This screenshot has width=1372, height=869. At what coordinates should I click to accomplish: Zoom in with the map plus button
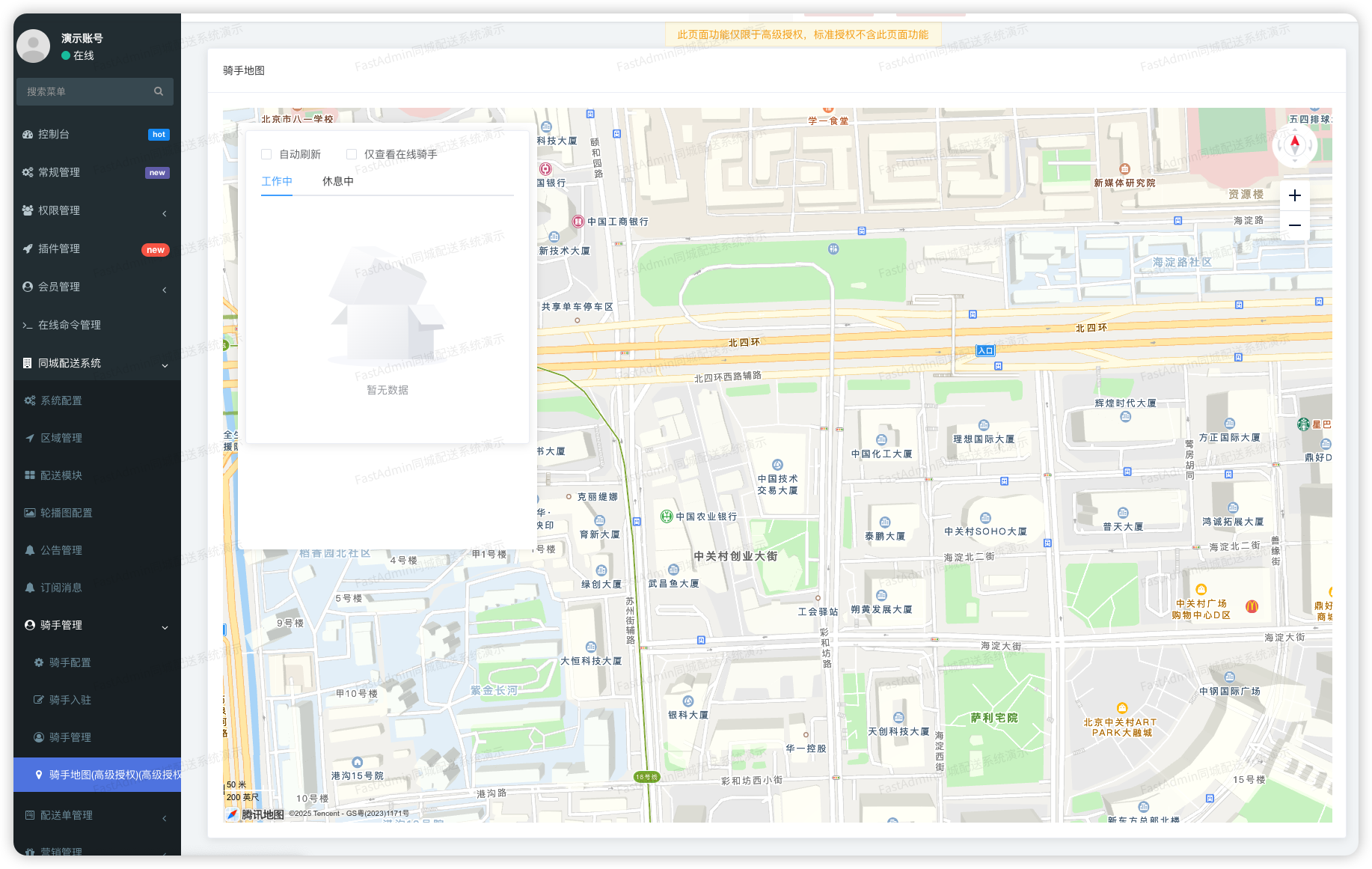1295,195
